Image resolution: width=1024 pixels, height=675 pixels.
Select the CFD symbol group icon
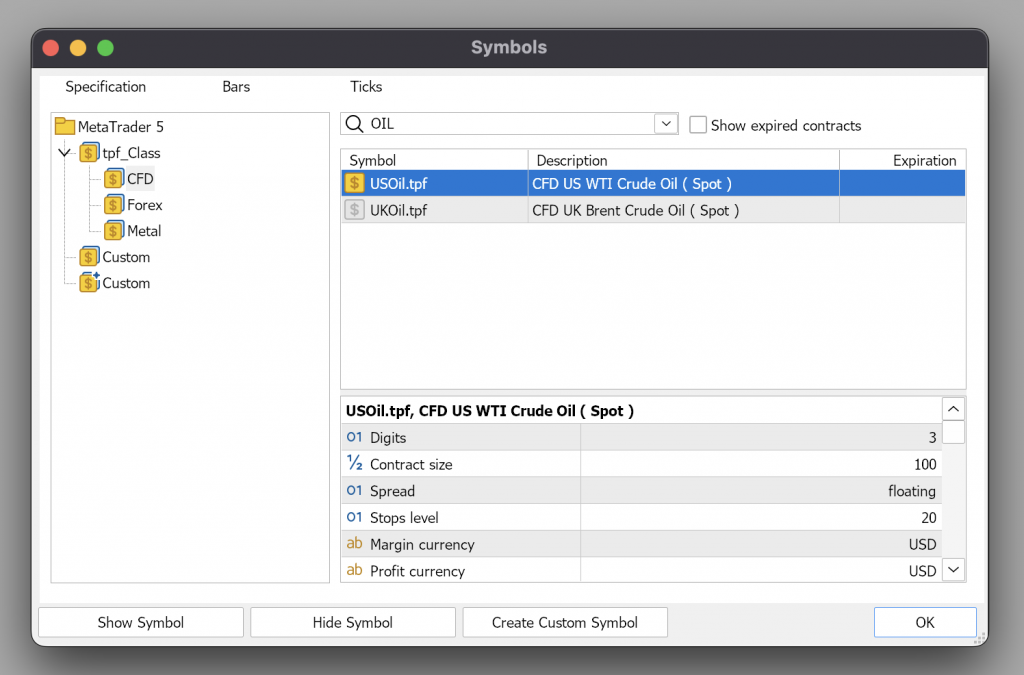pos(114,179)
